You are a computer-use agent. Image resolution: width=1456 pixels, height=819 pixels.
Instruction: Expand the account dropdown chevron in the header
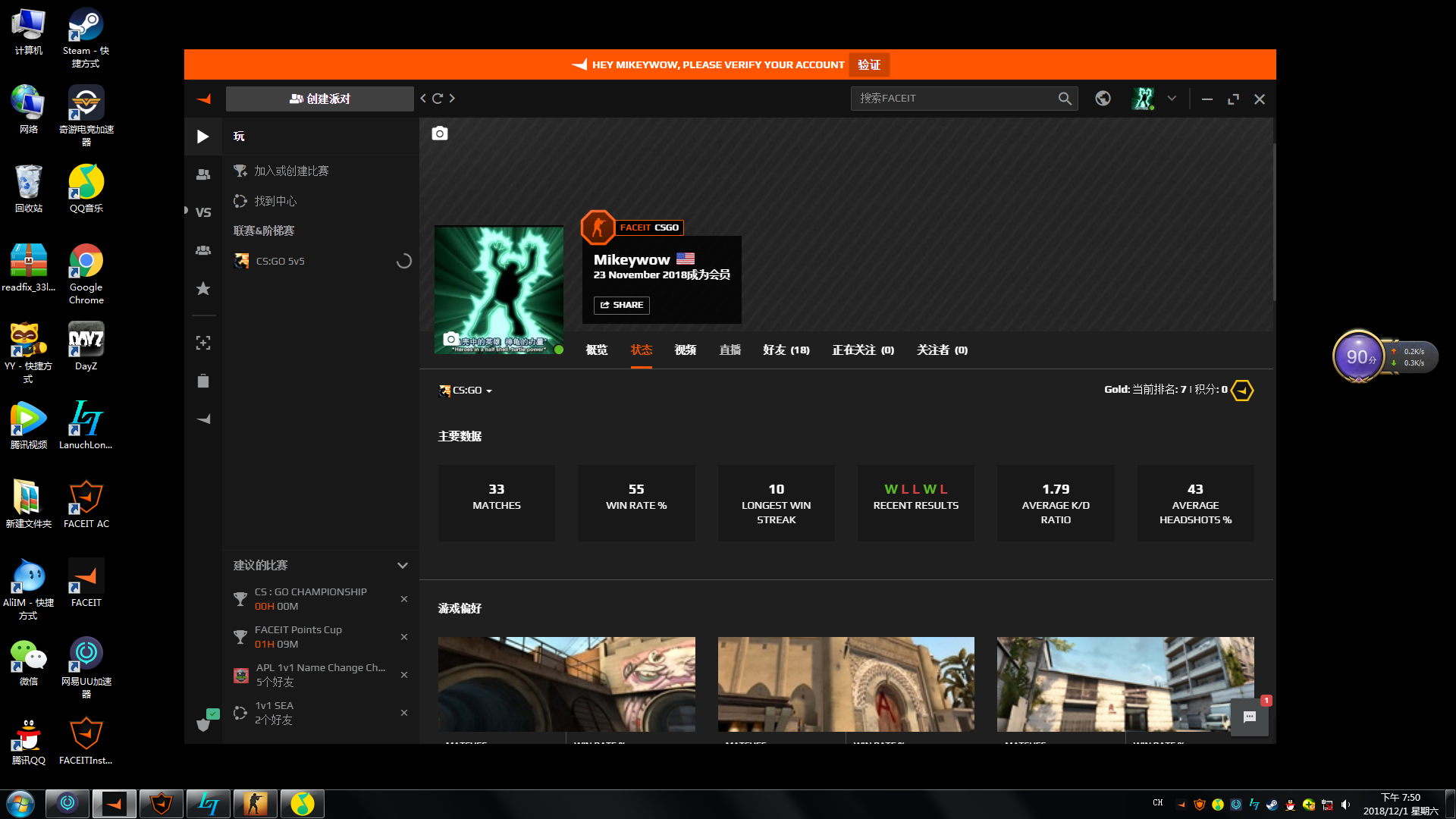[x=1172, y=99]
